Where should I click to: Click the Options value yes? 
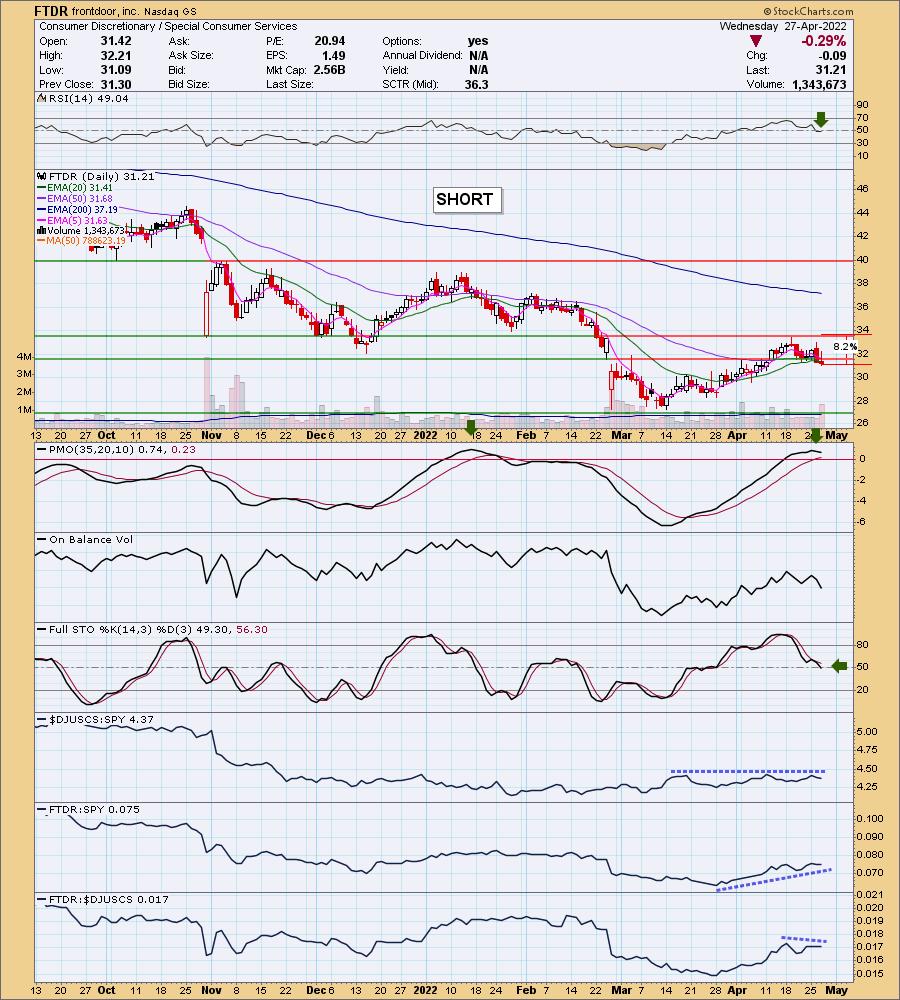click(478, 41)
